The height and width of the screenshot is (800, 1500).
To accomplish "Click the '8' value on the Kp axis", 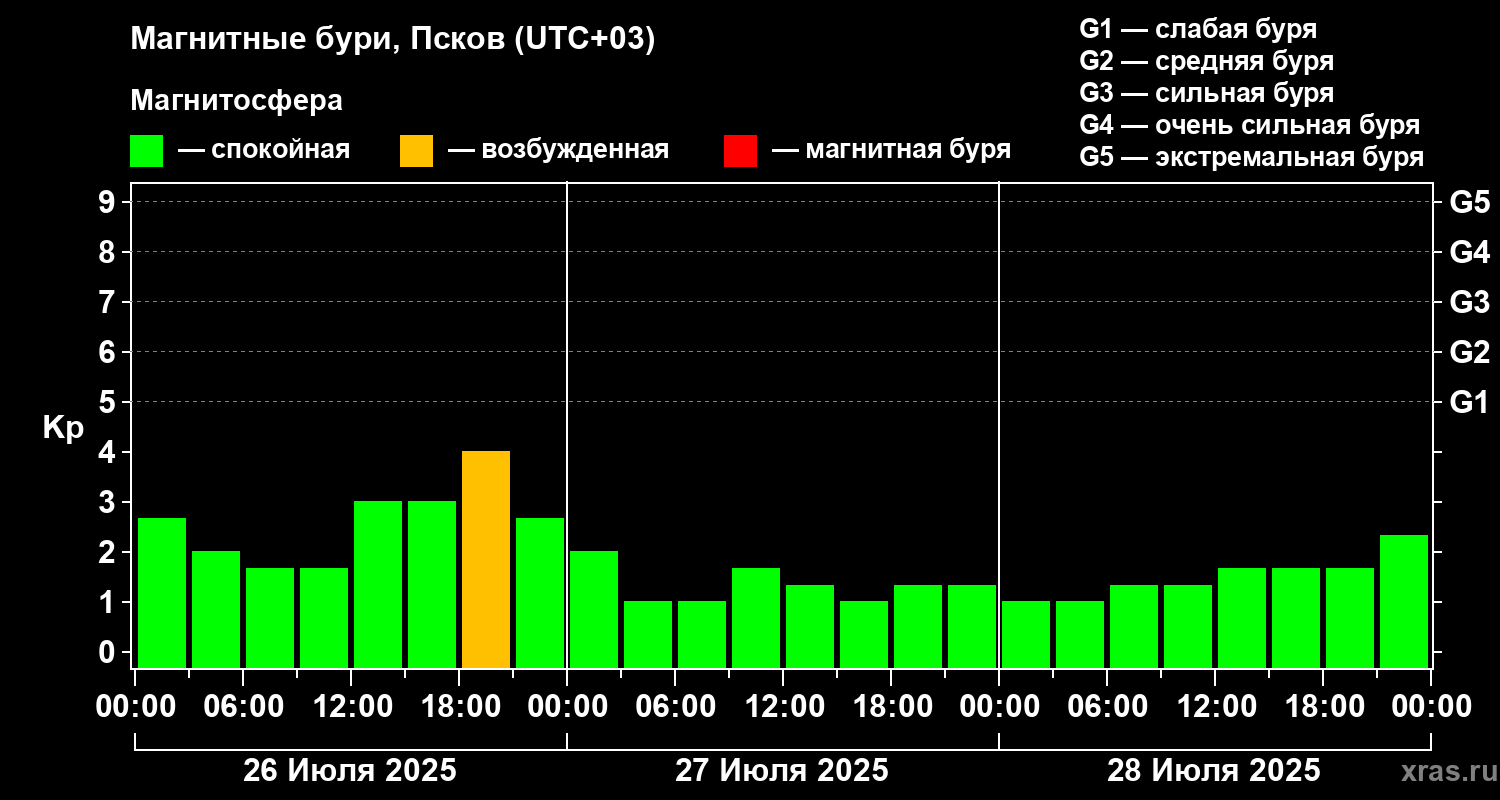I will click(x=109, y=252).
